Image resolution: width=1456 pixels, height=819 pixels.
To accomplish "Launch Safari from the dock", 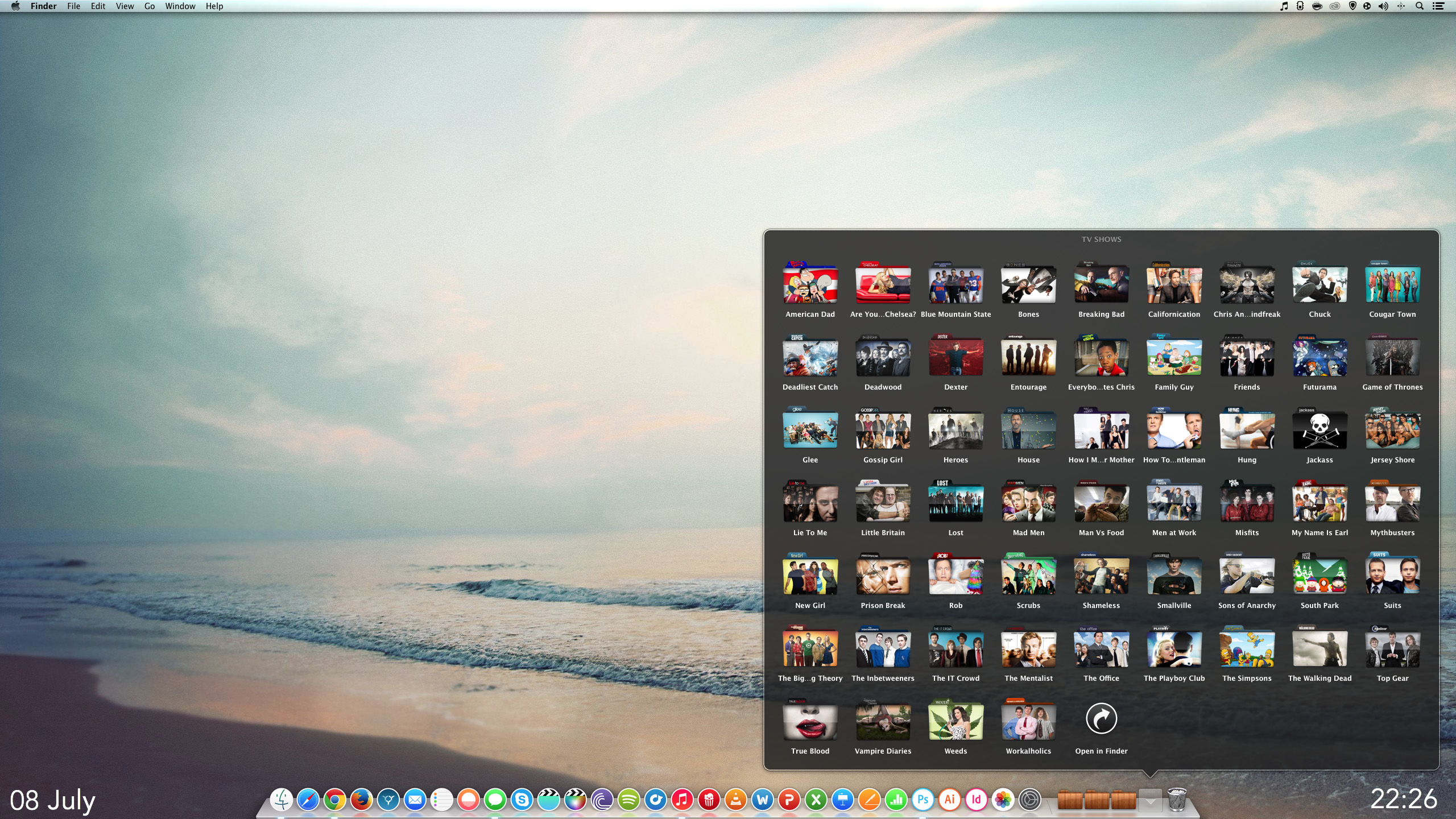I will click(308, 800).
